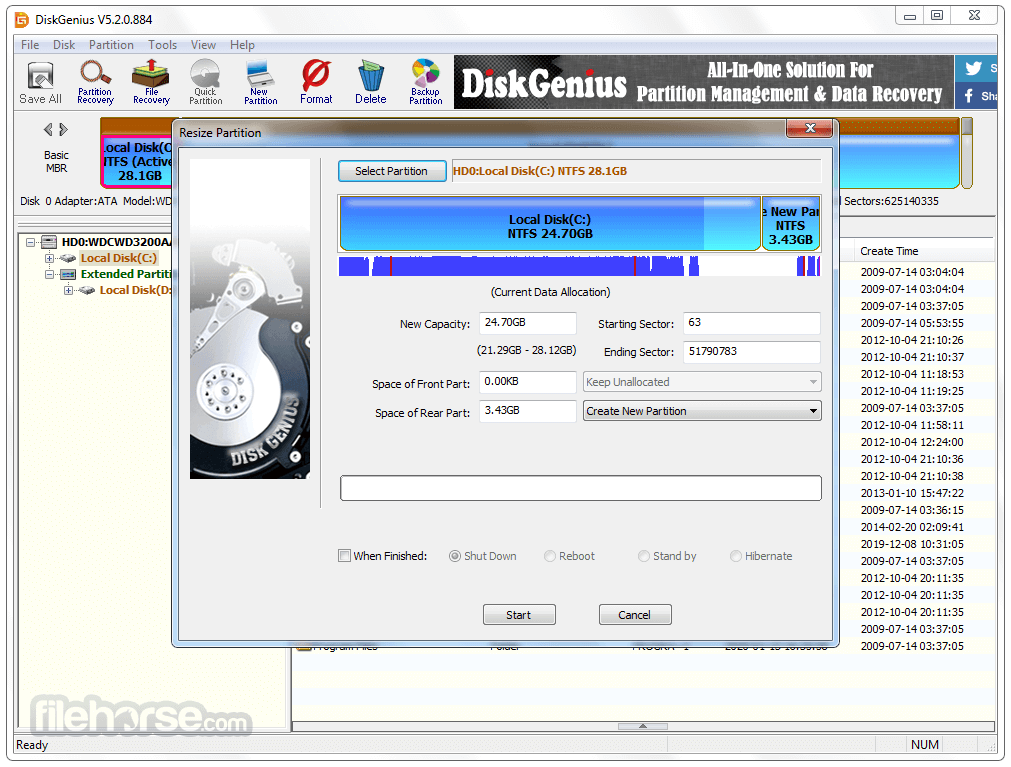
Task: Select Local Disk(C:) in the tree
Action: tap(119, 258)
